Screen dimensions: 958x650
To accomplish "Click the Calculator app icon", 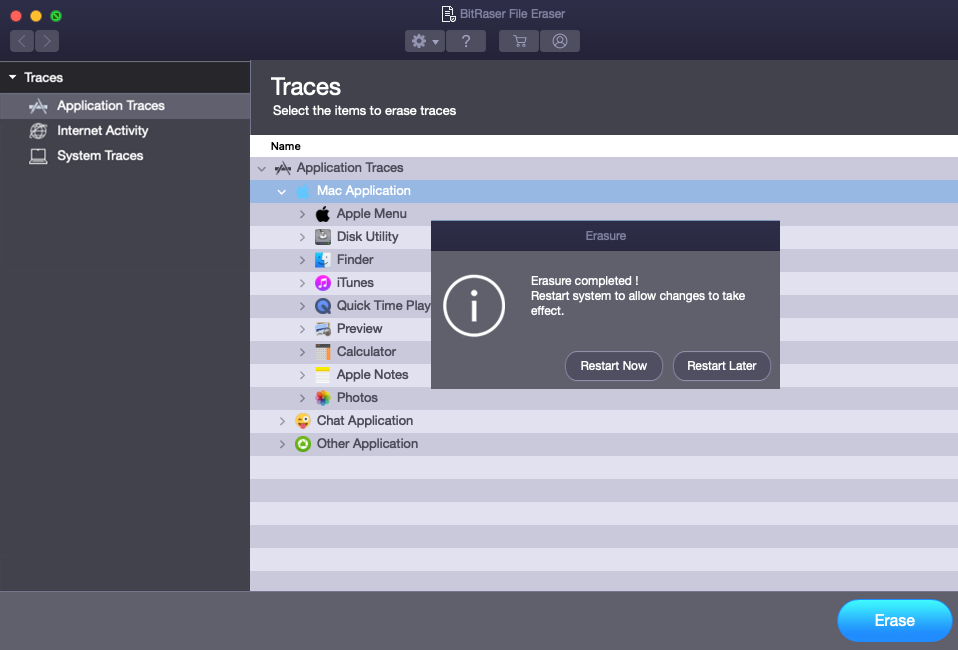I will coord(323,352).
